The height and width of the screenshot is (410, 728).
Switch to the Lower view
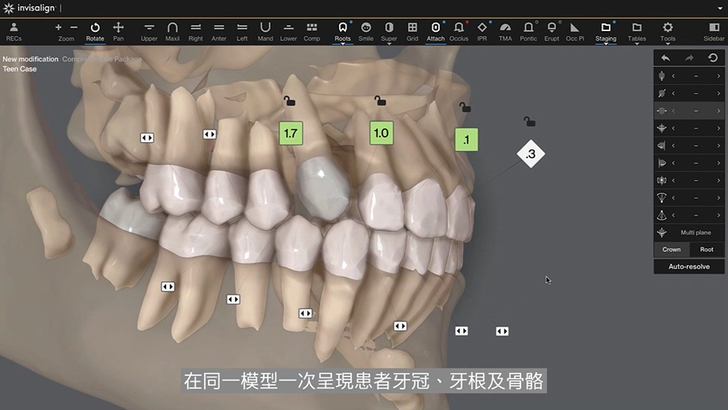[x=288, y=32]
